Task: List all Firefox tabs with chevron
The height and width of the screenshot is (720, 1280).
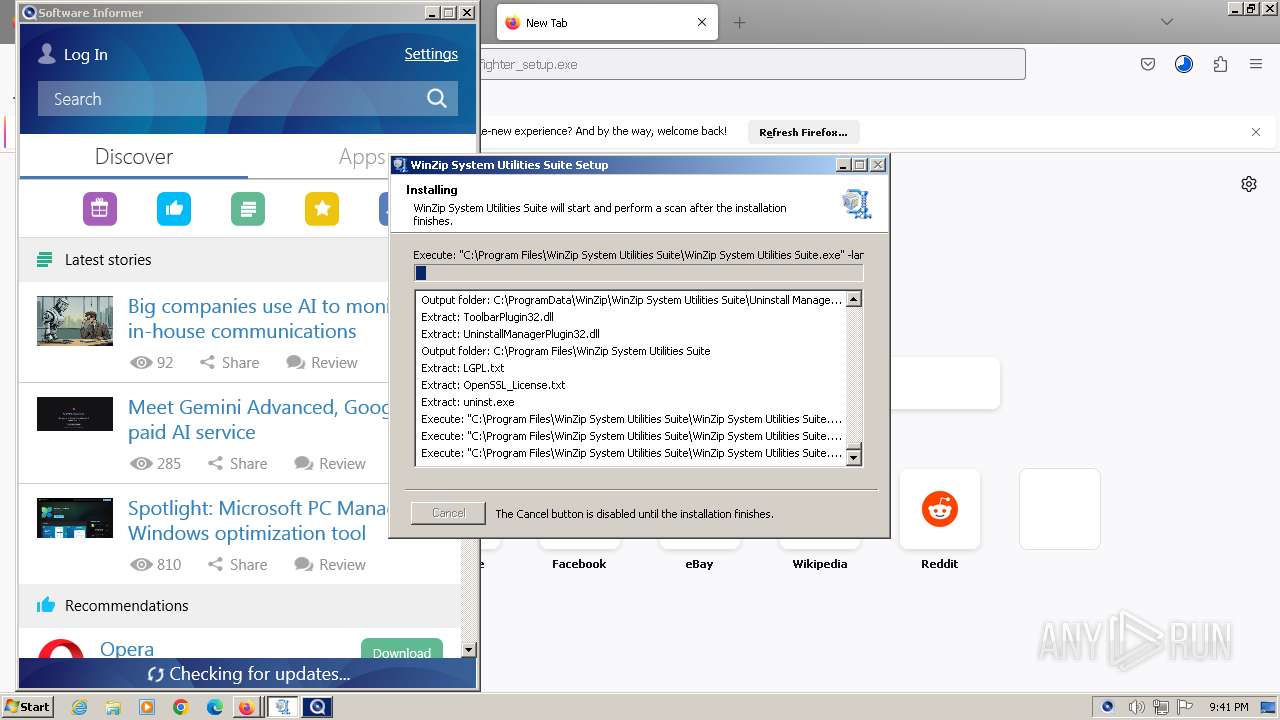Action: 1167,22
